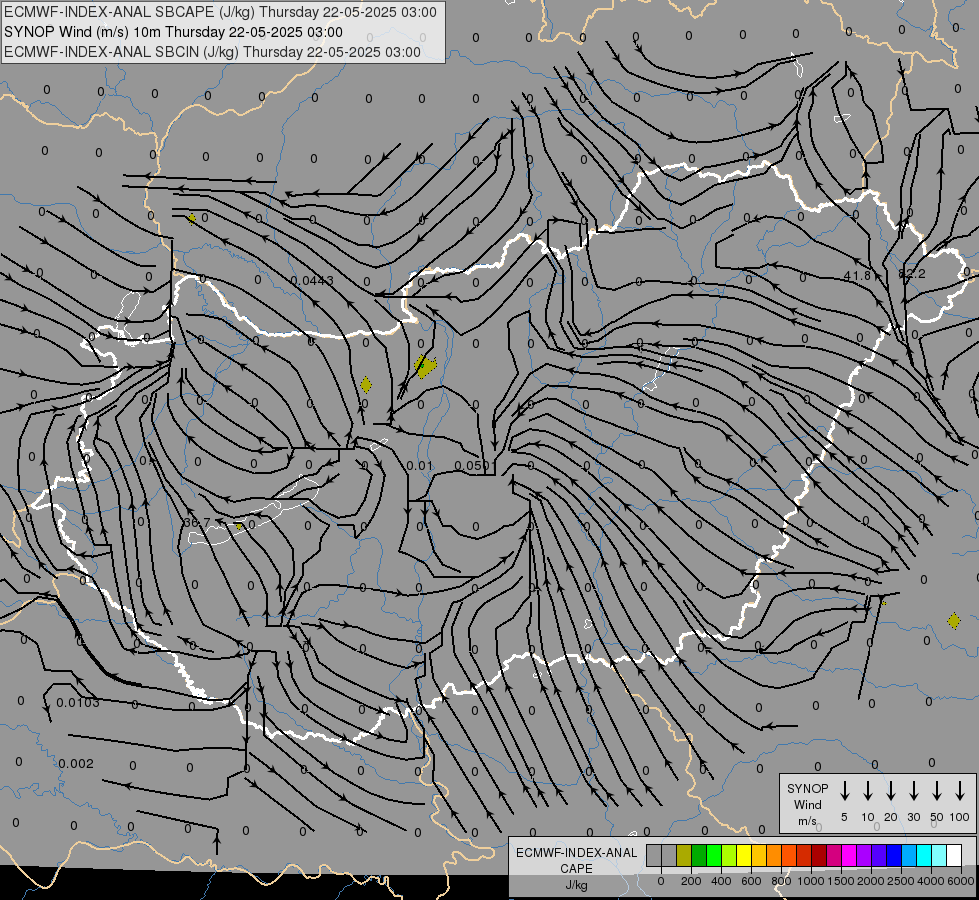The image size is (979, 900).
Task: Click the irregular olive CAPE patch with green dot
Action: click(425, 366)
